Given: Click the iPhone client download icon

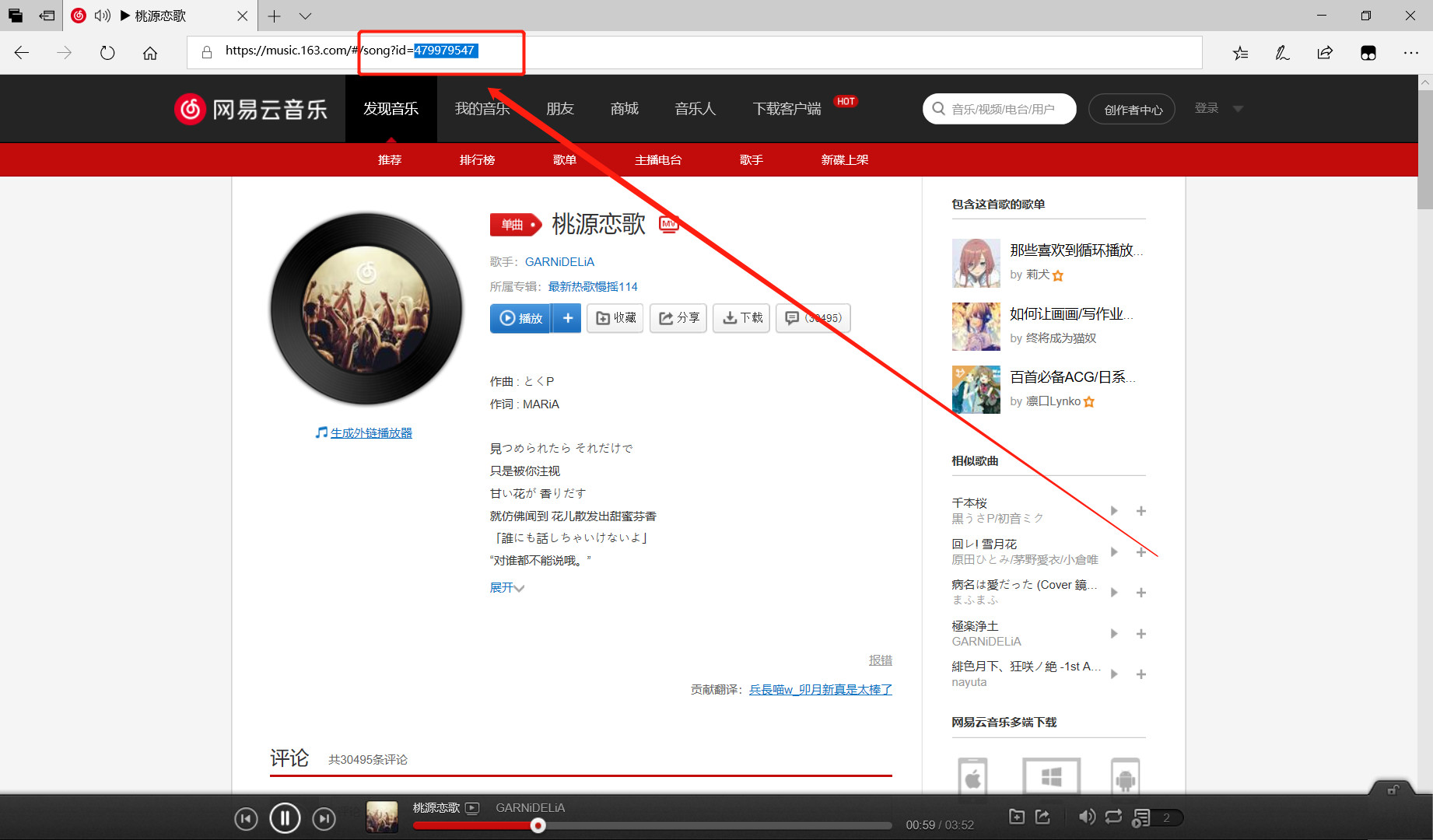Looking at the screenshot, I should pyautogui.click(x=973, y=776).
